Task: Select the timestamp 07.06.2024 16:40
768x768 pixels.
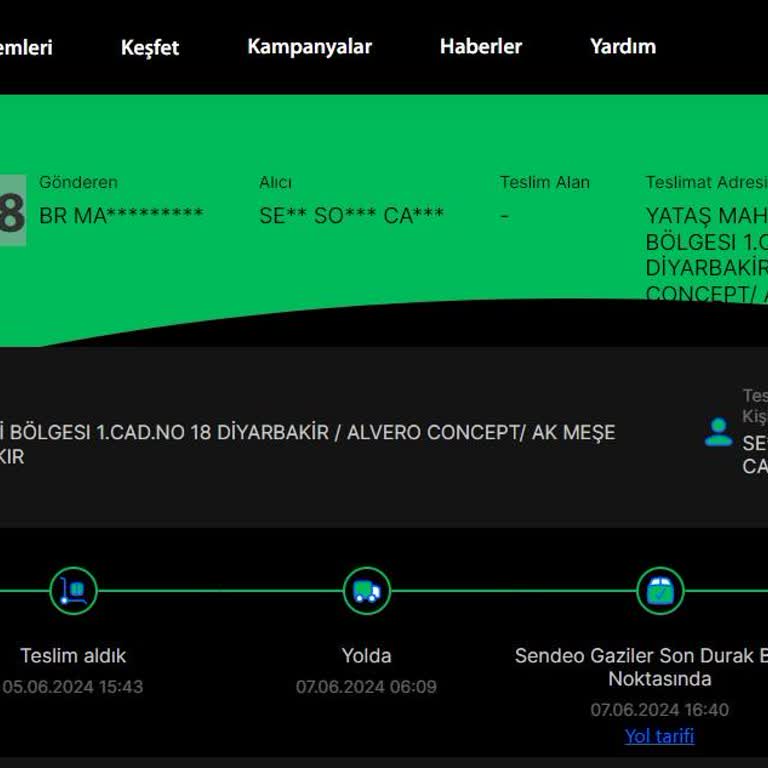Action: pos(660,710)
